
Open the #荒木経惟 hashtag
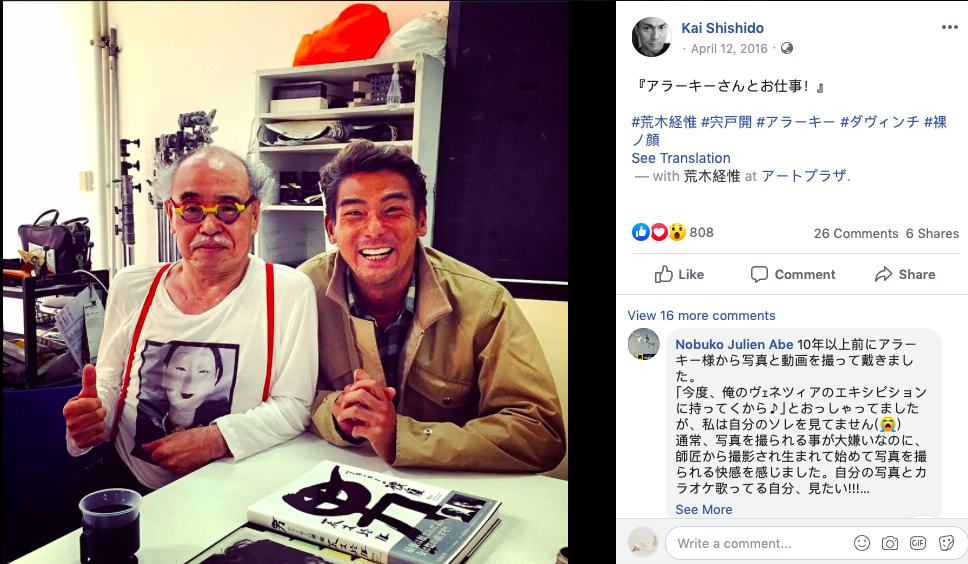664,122
